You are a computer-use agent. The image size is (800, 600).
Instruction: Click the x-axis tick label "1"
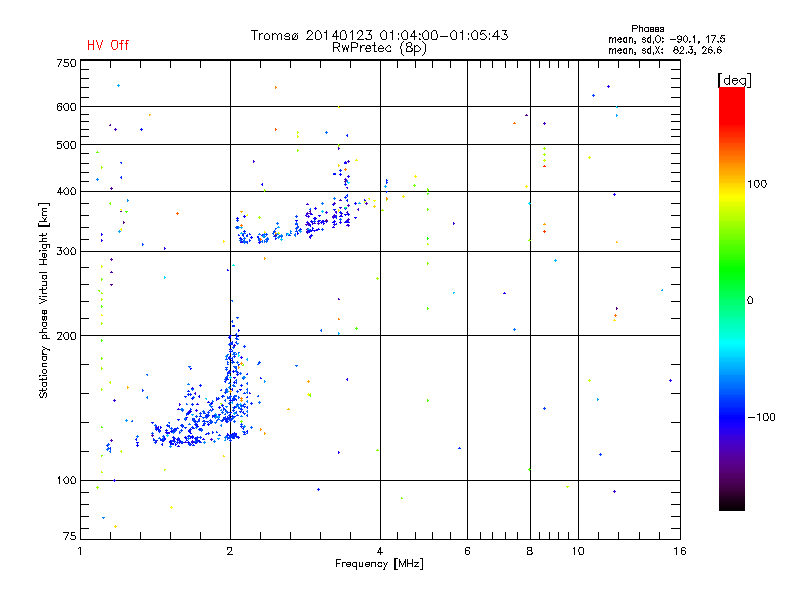80,551
